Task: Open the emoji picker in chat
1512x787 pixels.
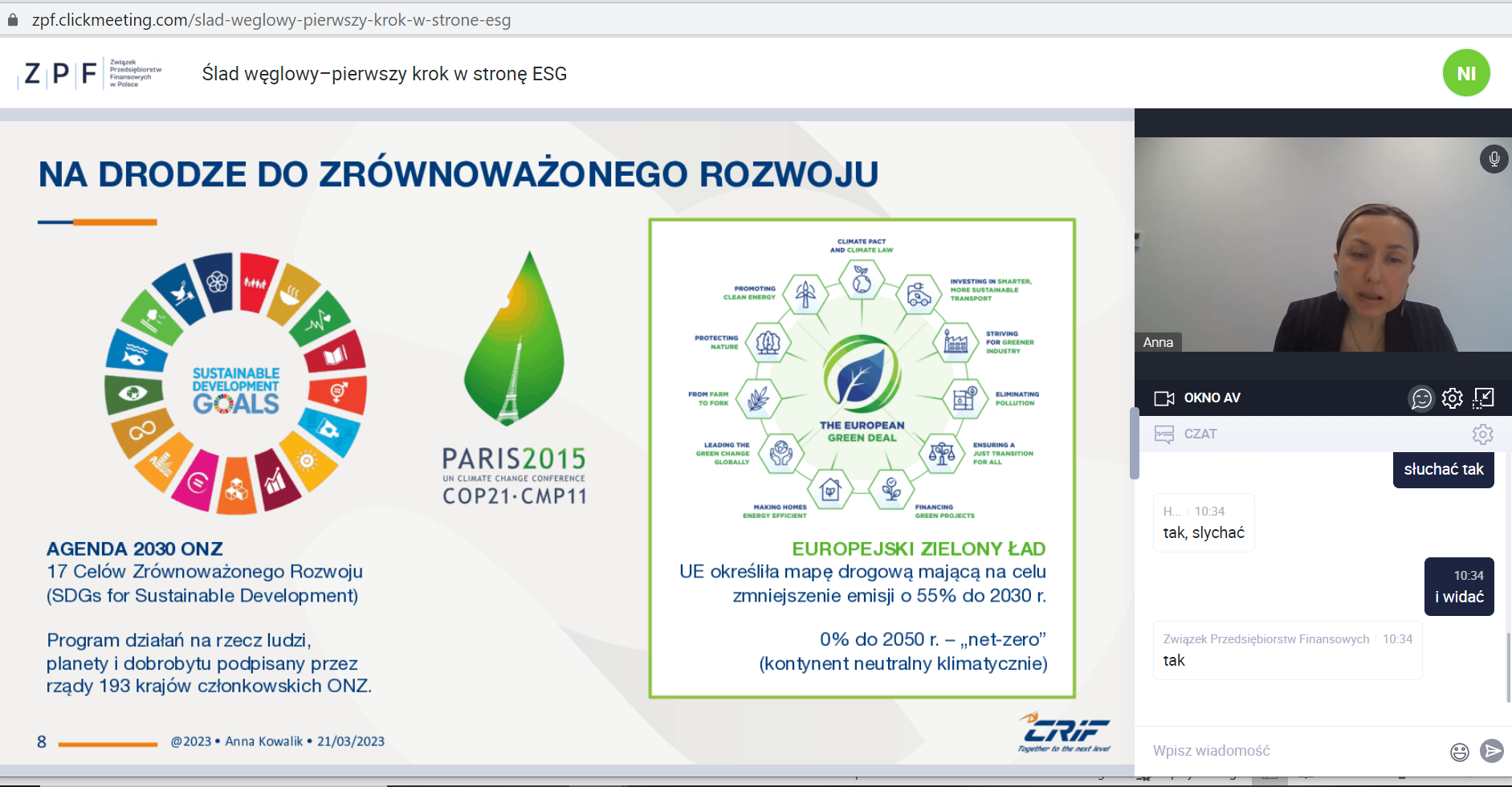Action: (x=1459, y=752)
